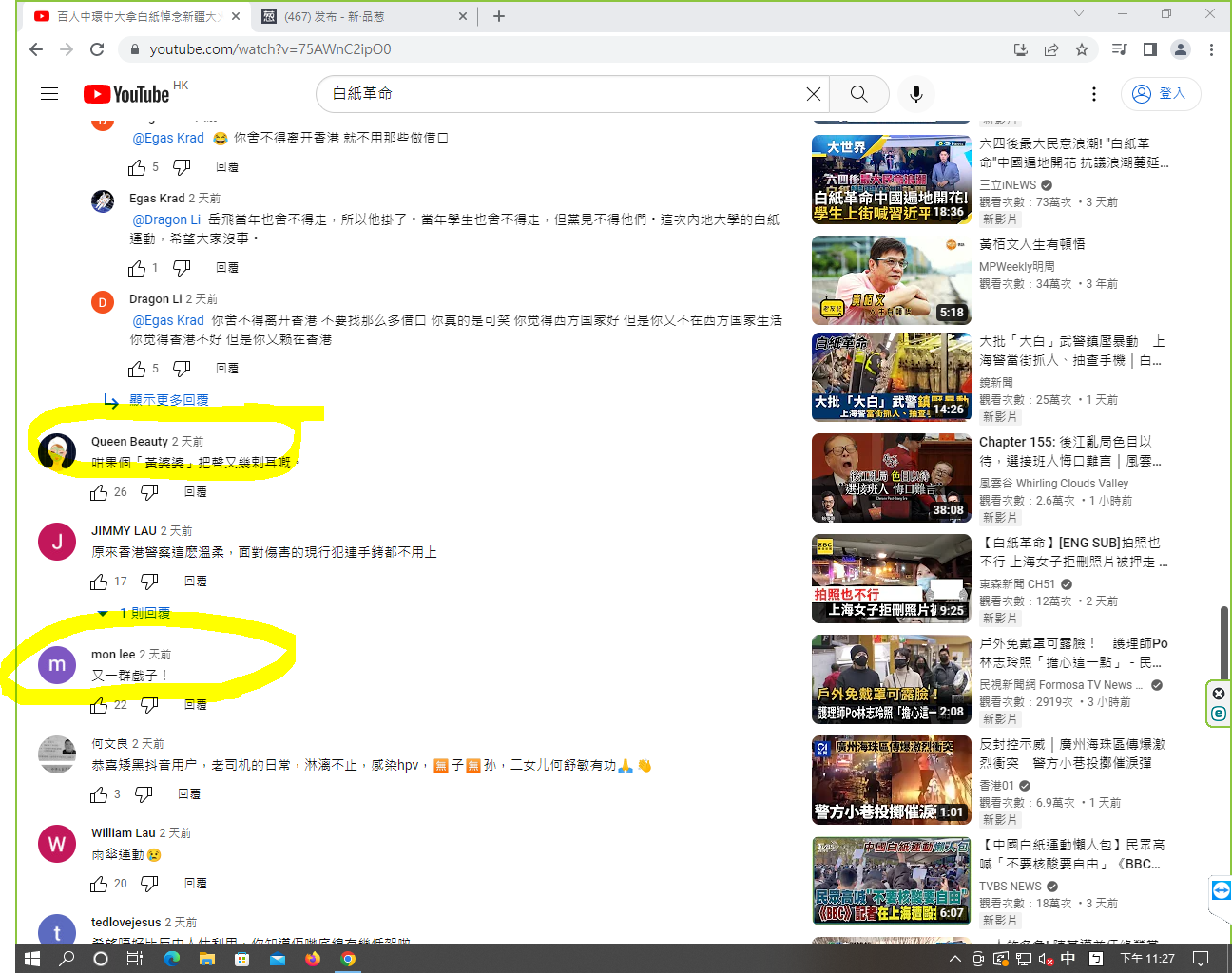This screenshot has width=1232, height=973.
Task: Like Egas Krad's reply about 岳飛
Action: tap(137, 268)
